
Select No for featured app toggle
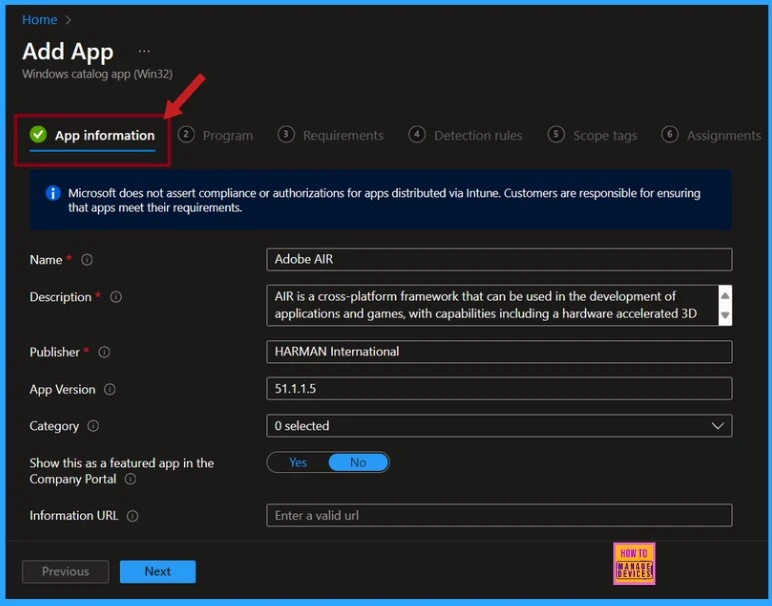(x=358, y=462)
